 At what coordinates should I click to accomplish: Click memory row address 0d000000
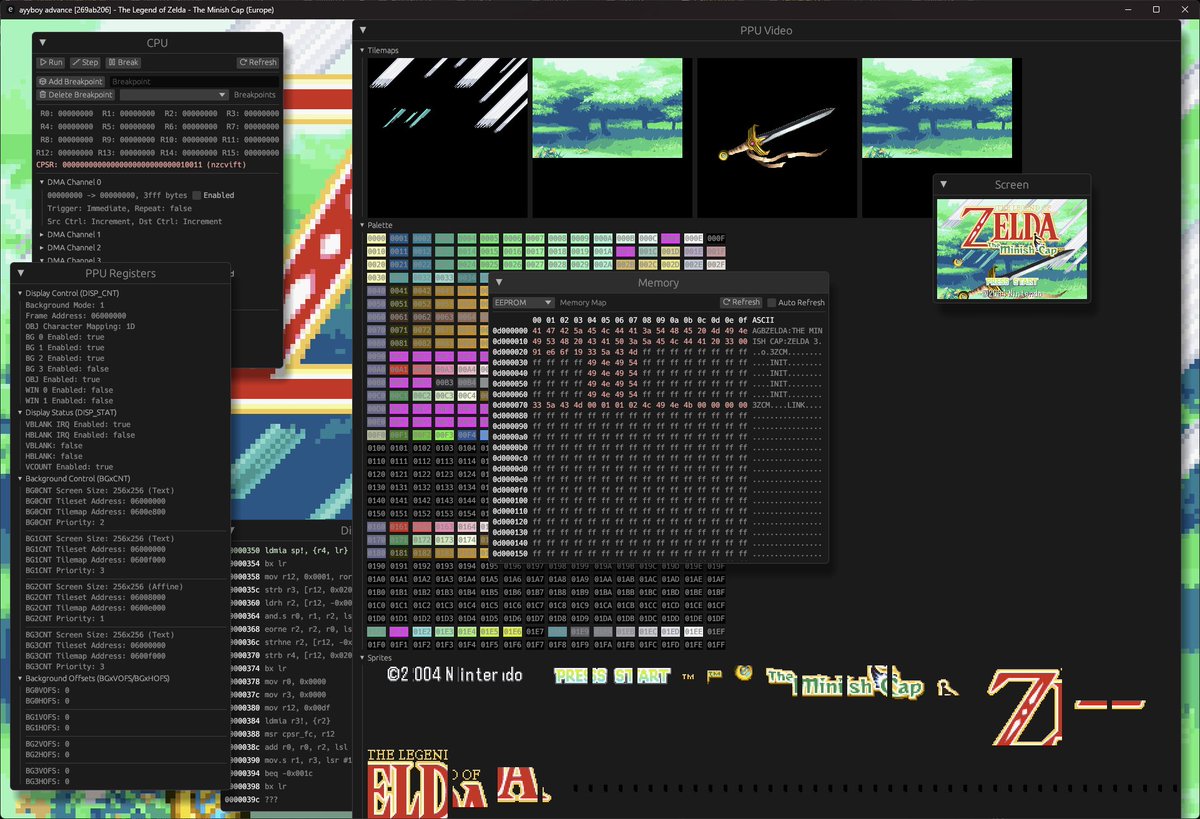509,330
